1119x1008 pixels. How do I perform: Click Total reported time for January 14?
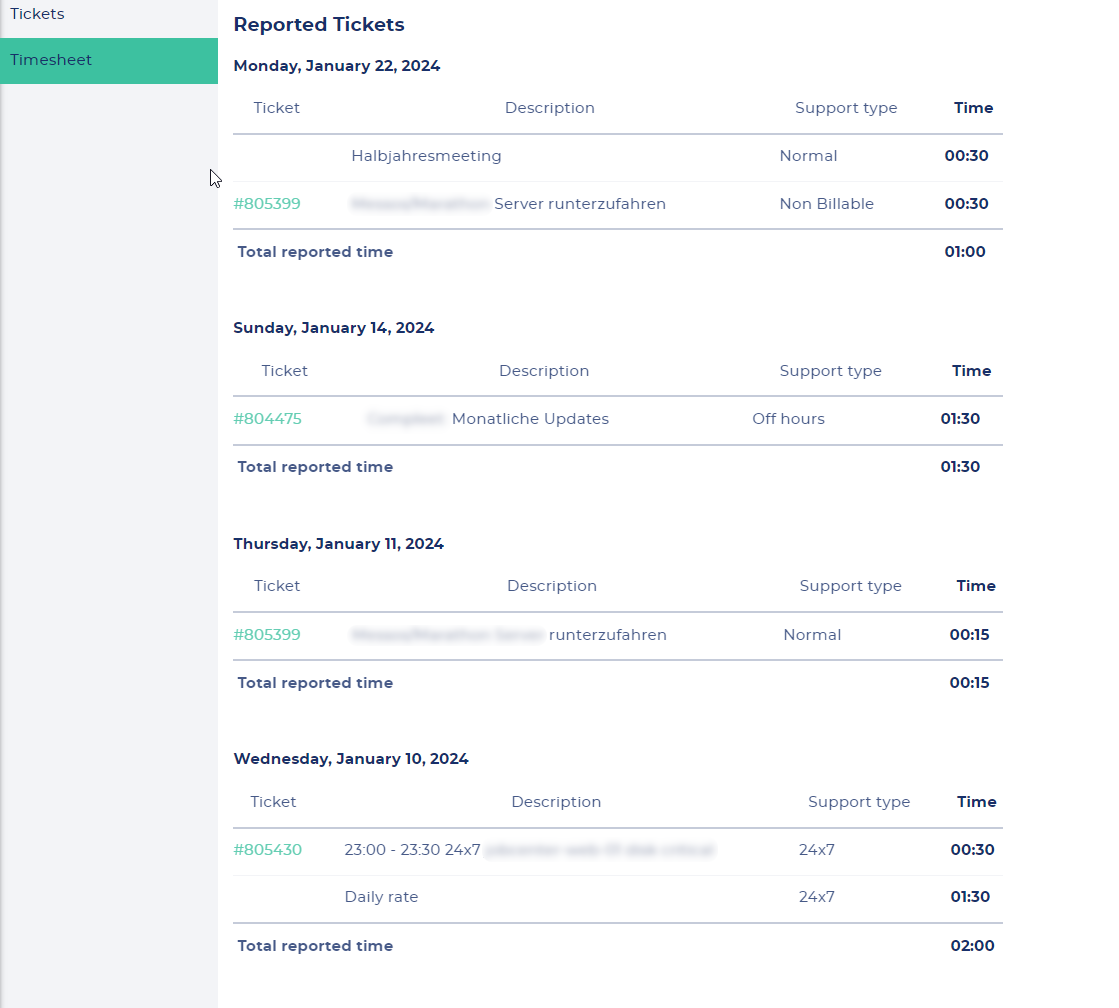click(315, 466)
